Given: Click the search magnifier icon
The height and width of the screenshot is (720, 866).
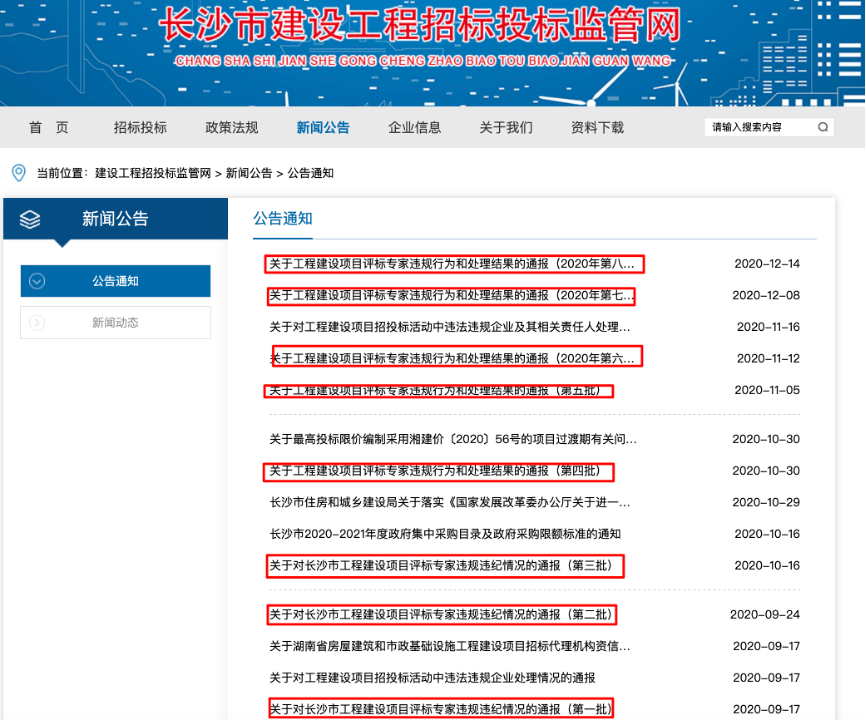Looking at the screenshot, I should point(823,127).
